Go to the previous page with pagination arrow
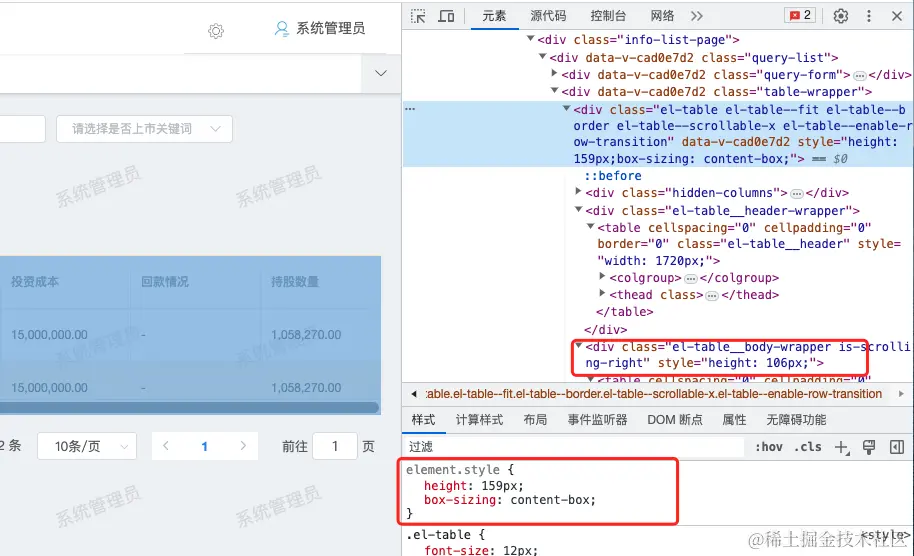The height and width of the screenshot is (556, 914). point(166,446)
